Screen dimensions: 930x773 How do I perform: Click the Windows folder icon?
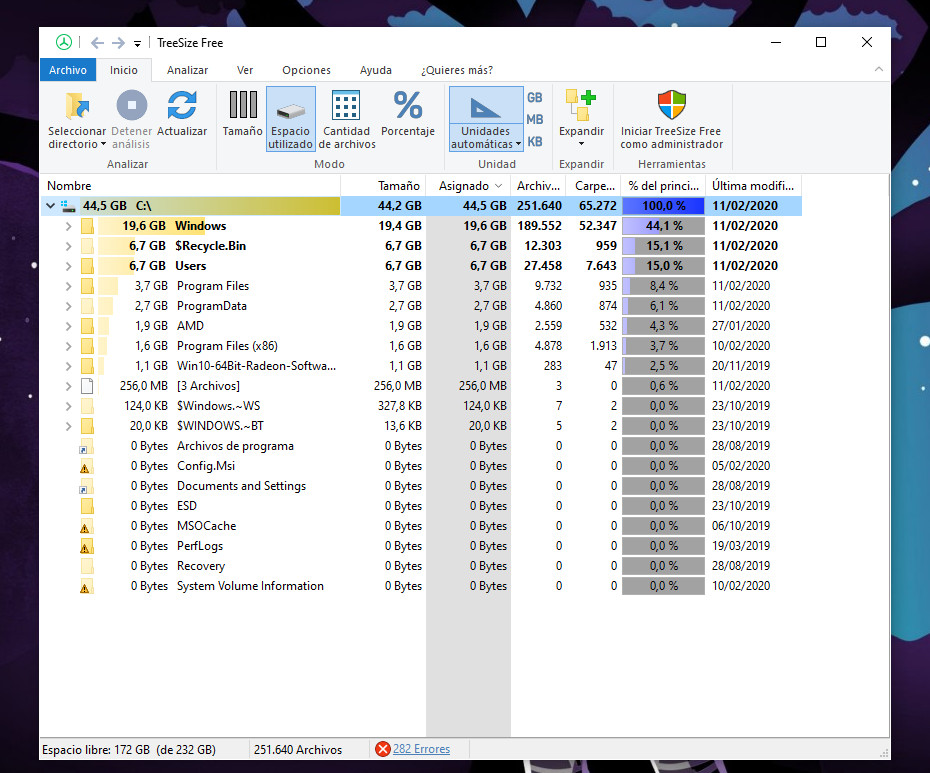[87, 226]
